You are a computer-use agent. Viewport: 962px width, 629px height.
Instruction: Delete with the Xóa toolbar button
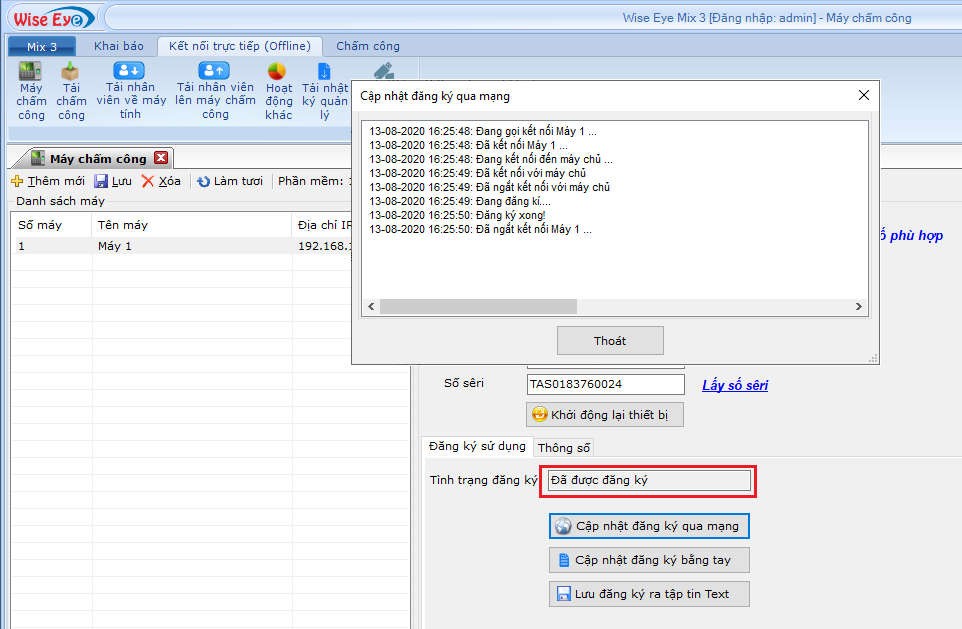click(161, 181)
